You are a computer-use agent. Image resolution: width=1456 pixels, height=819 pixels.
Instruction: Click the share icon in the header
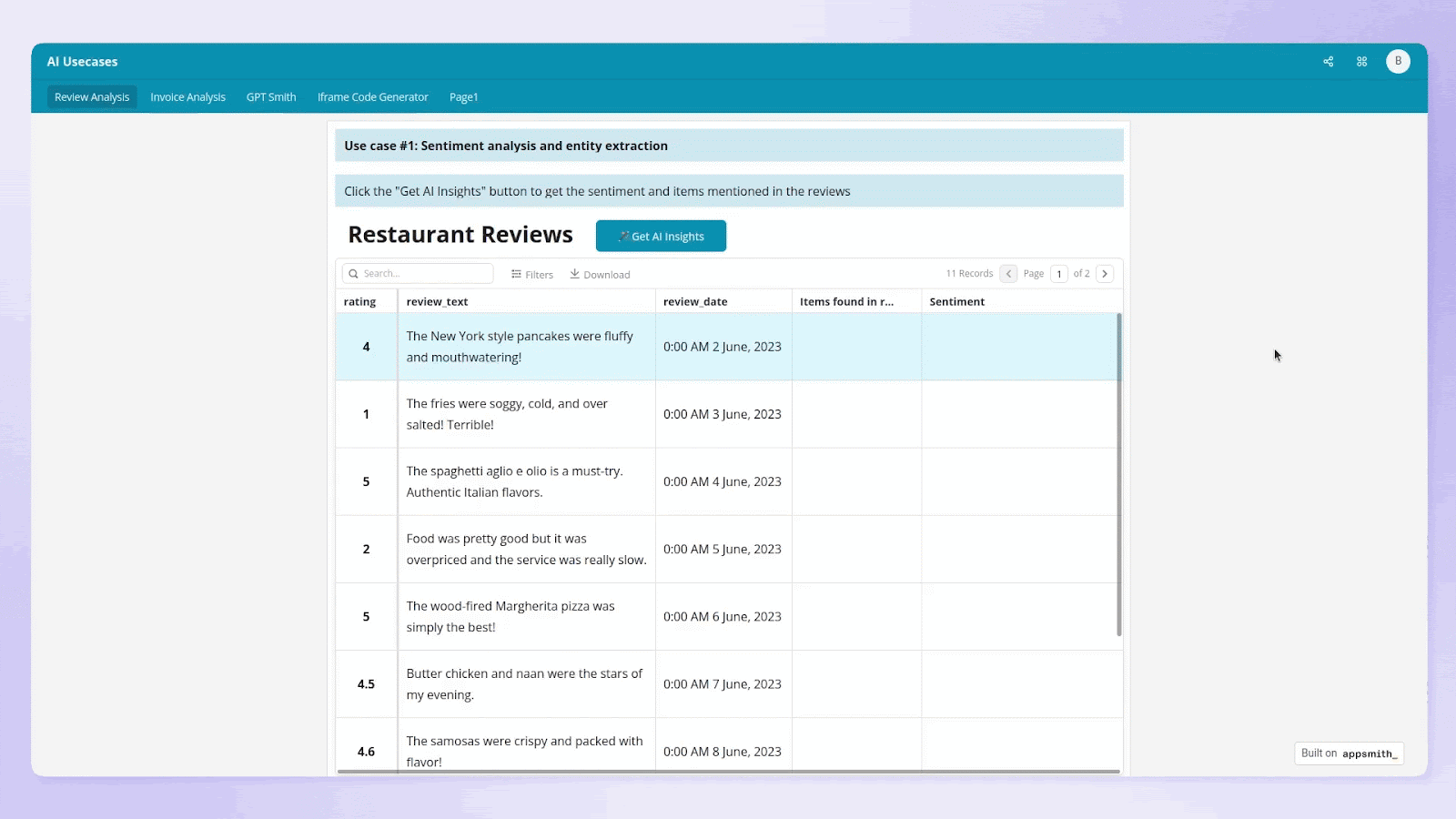(x=1328, y=61)
